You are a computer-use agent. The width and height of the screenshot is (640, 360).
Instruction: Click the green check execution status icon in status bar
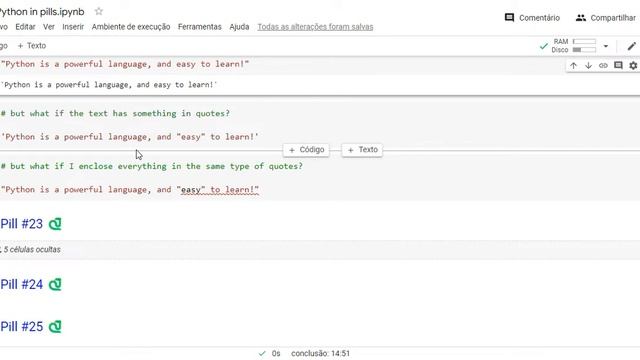click(262, 353)
